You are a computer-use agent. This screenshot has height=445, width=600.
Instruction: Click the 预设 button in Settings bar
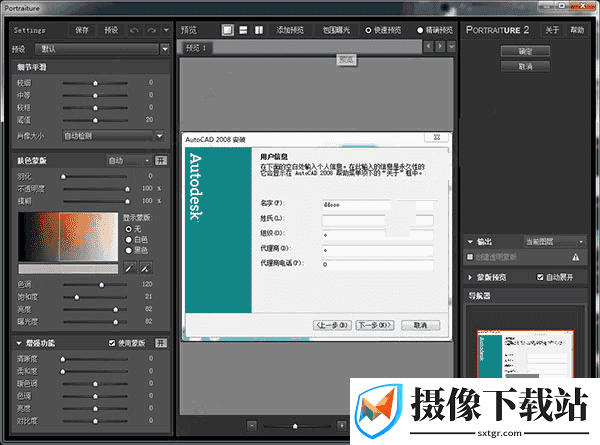(111, 30)
